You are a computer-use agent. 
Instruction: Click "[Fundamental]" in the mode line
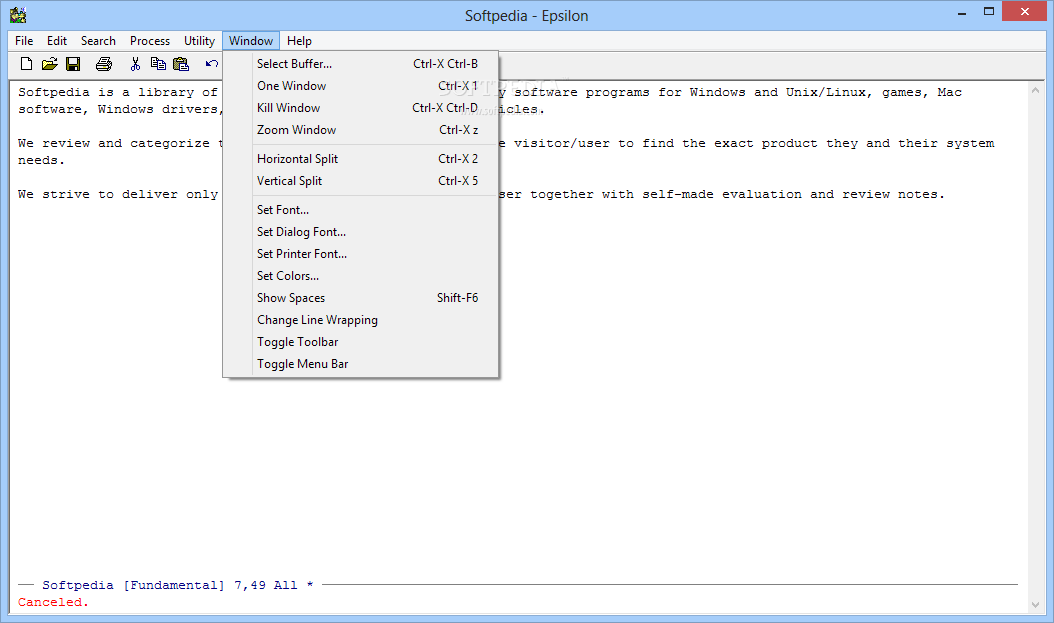point(174,585)
